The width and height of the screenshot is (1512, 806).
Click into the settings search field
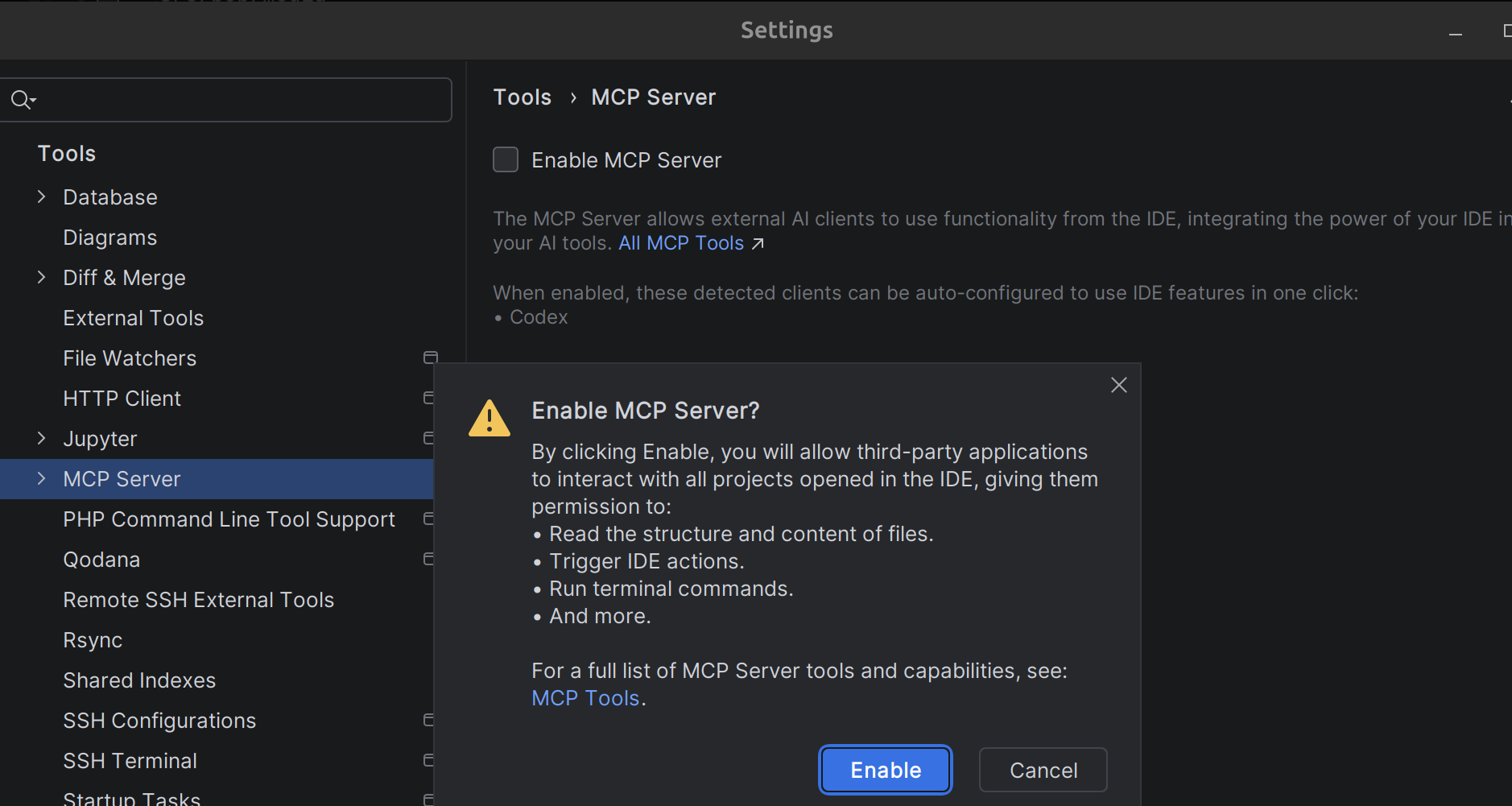pos(242,100)
